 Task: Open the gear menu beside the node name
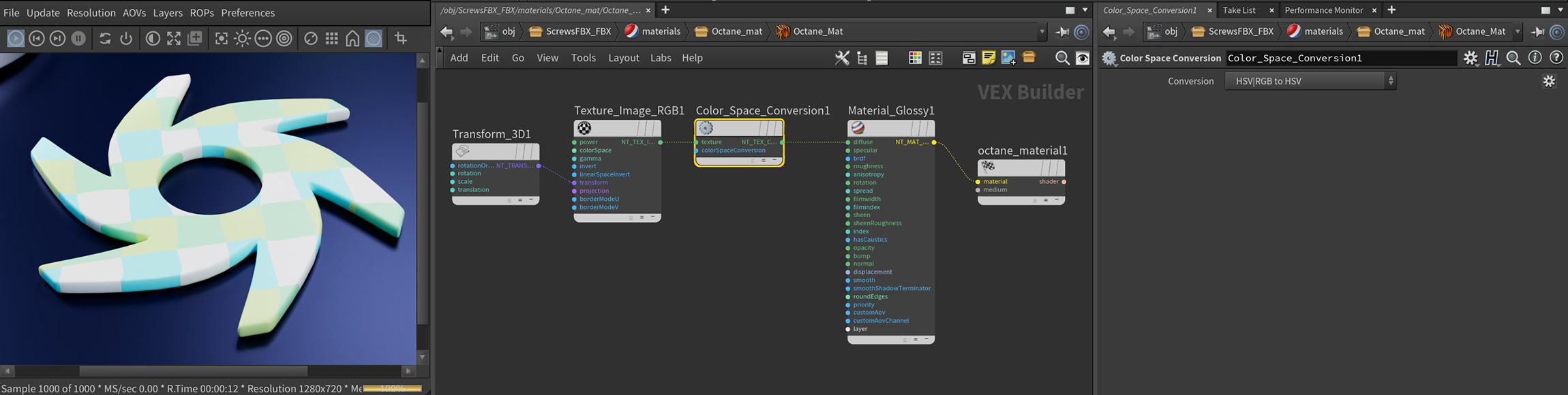point(1471,58)
